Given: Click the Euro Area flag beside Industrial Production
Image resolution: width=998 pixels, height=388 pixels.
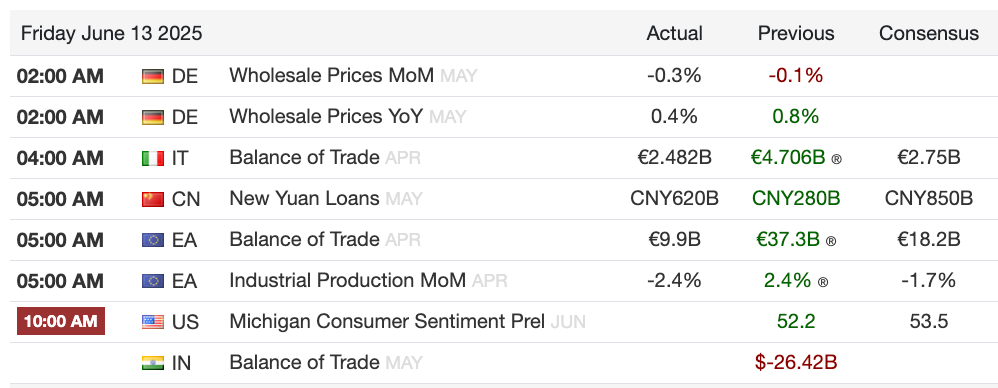Looking at the screenshot, I should 153,281.
